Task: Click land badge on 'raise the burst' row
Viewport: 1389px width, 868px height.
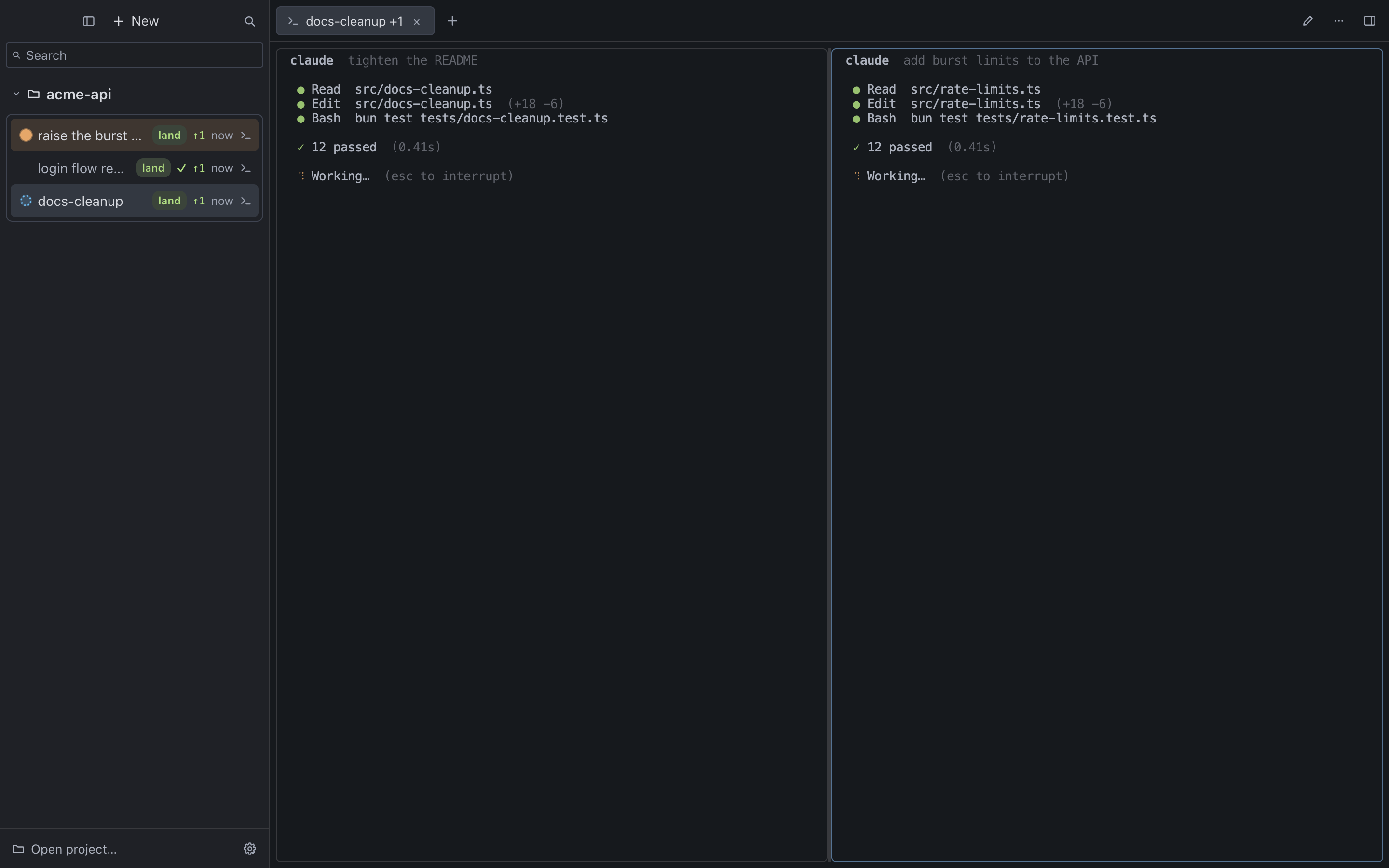Action: 169,136
